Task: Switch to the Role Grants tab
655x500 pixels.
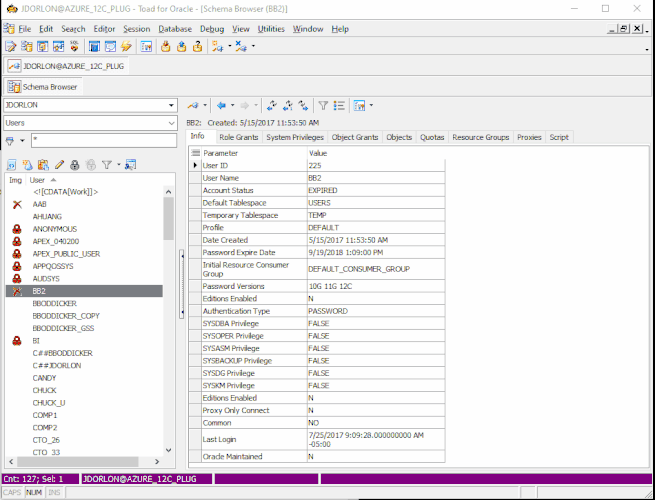Action: click(x=239, y=137)
